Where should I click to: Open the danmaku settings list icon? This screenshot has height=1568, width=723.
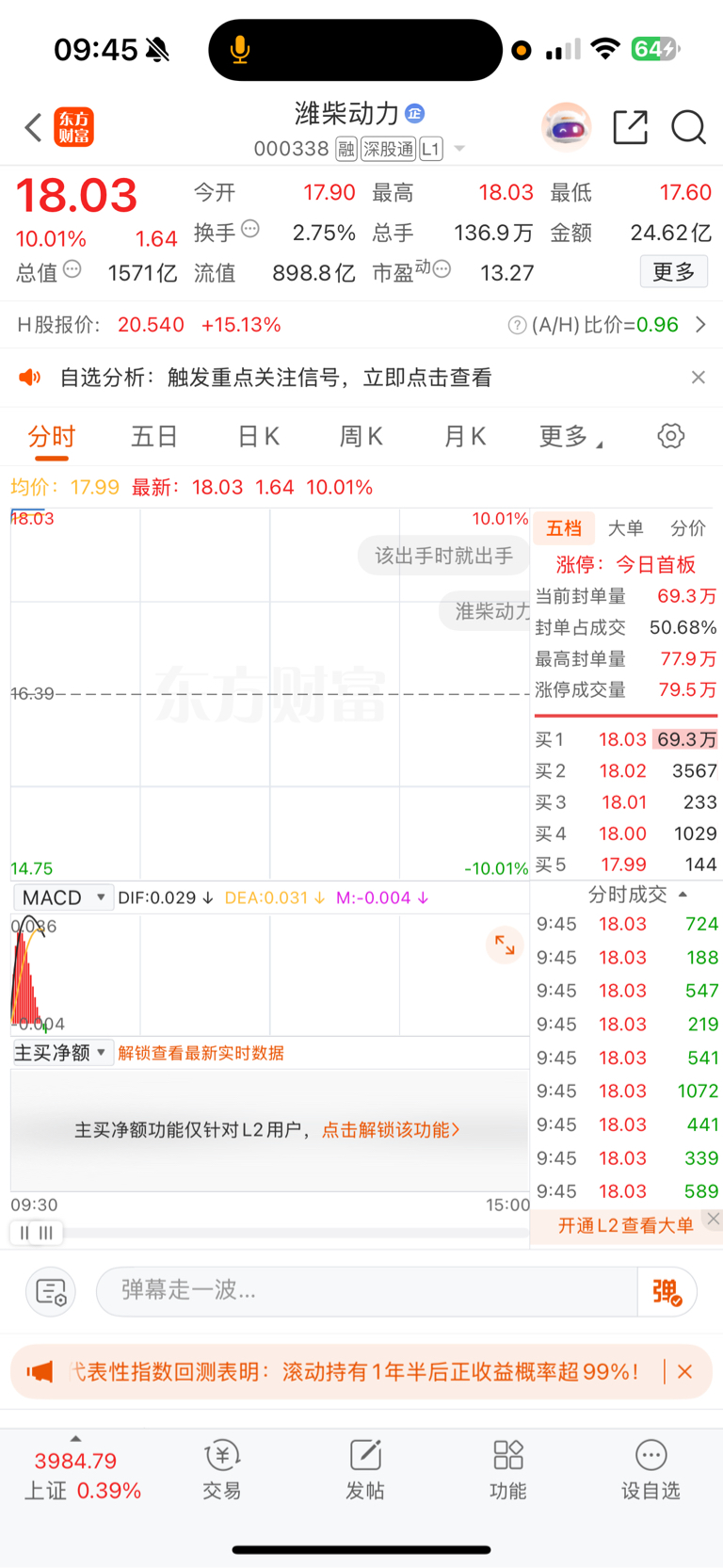(x=51, y=1291)
